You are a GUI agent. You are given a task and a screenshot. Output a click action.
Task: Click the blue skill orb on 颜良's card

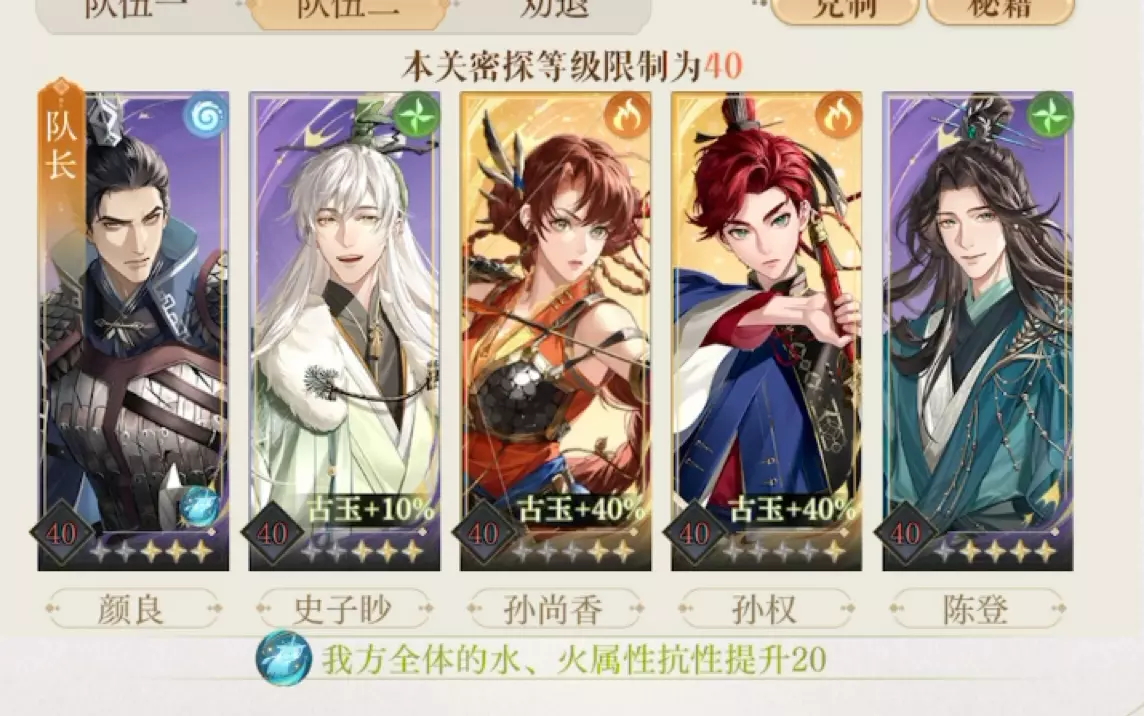tap(199, 506)
